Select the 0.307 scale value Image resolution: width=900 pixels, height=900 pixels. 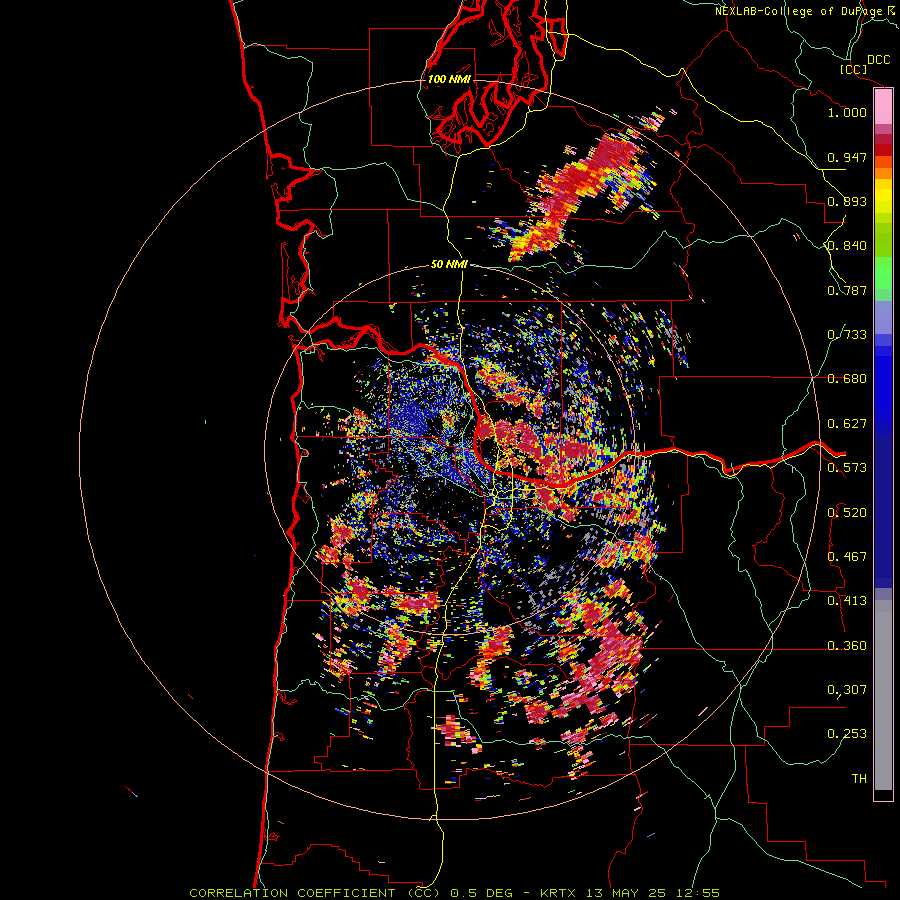point(847,690)
